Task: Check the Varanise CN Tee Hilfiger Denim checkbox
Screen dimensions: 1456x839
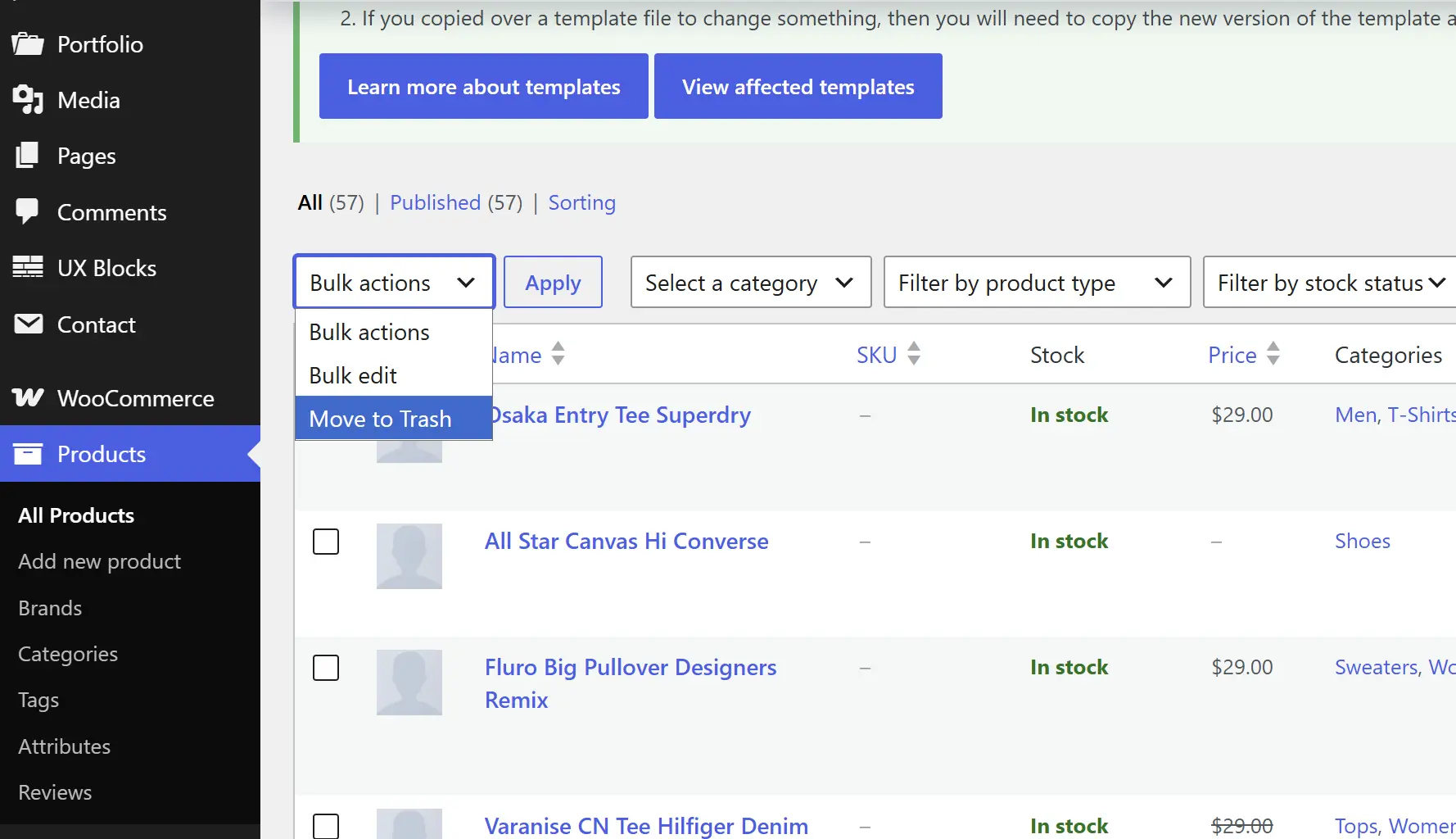Action: point(326,826)
